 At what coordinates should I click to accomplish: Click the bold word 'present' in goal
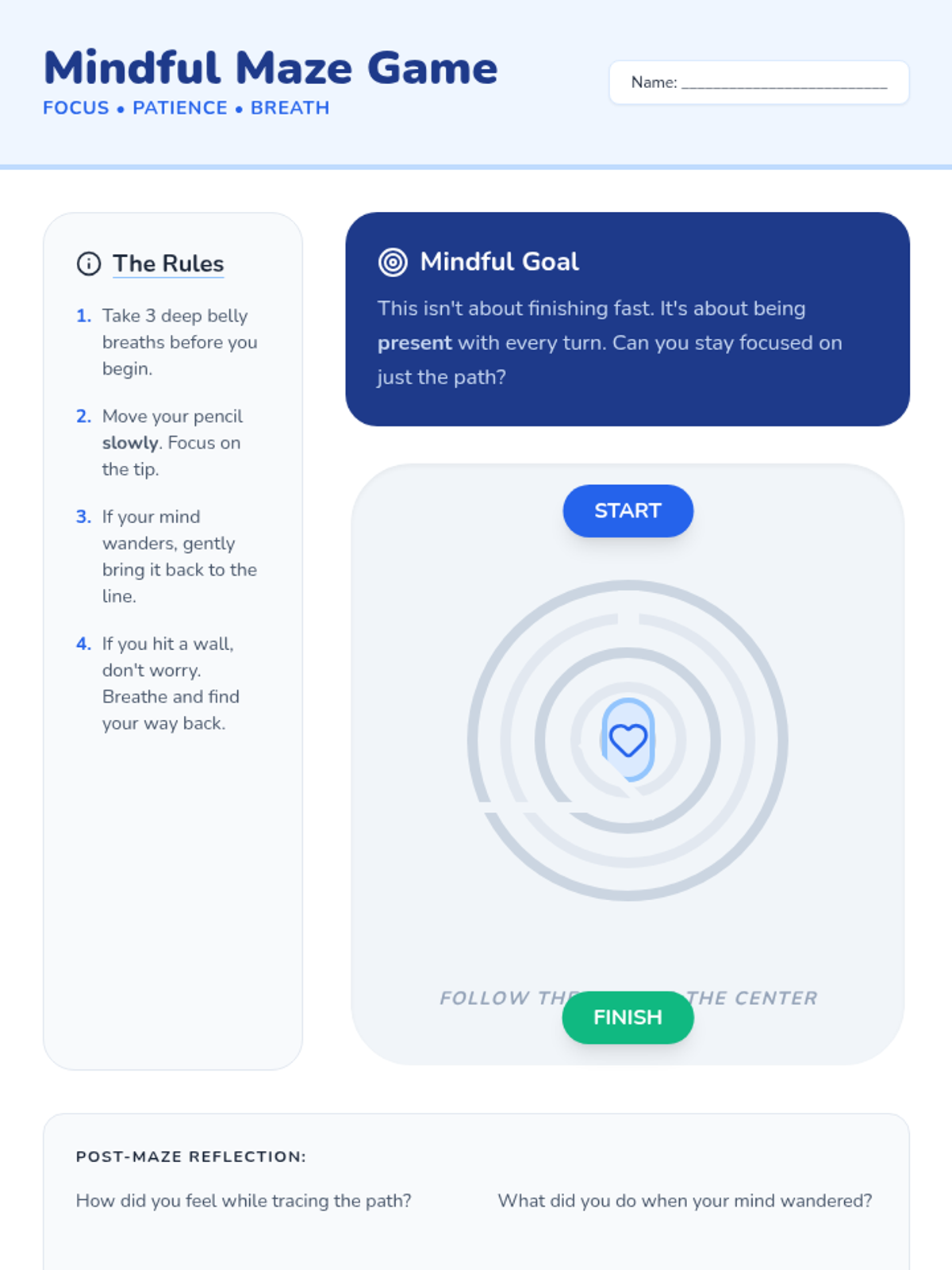414,343
